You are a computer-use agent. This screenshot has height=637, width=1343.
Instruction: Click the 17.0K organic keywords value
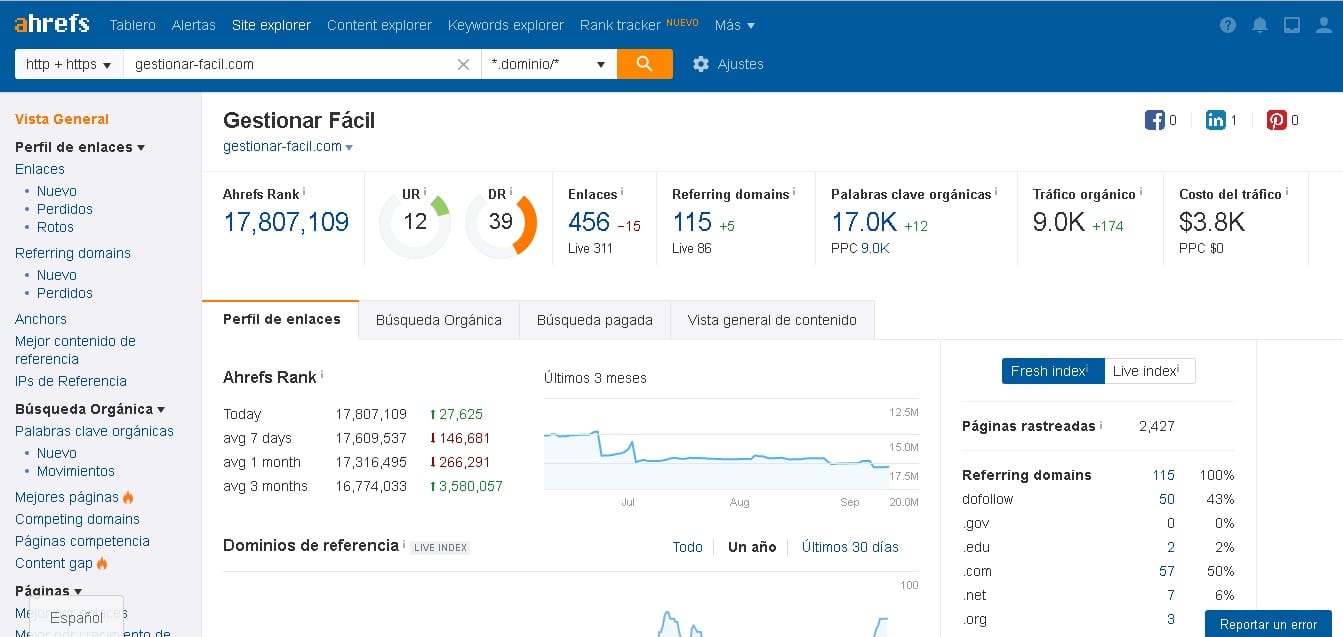(x=864, y=222)
